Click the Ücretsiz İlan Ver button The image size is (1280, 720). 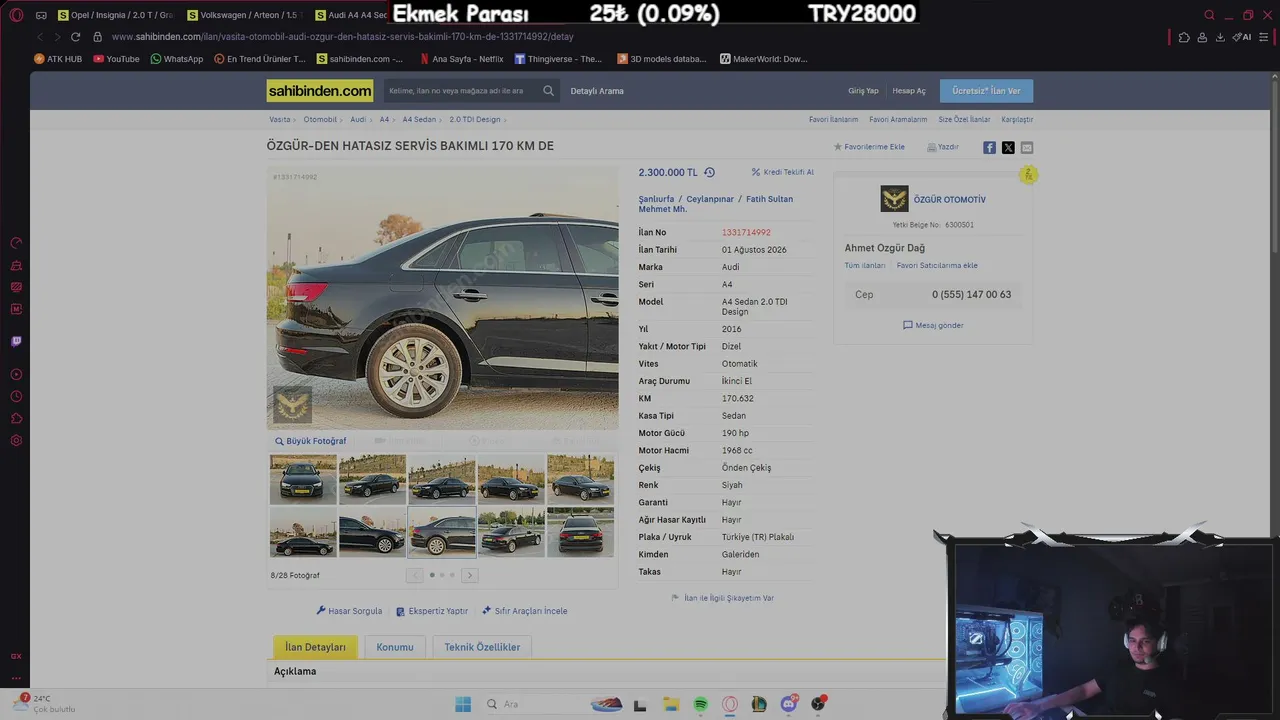pos(986,91)
